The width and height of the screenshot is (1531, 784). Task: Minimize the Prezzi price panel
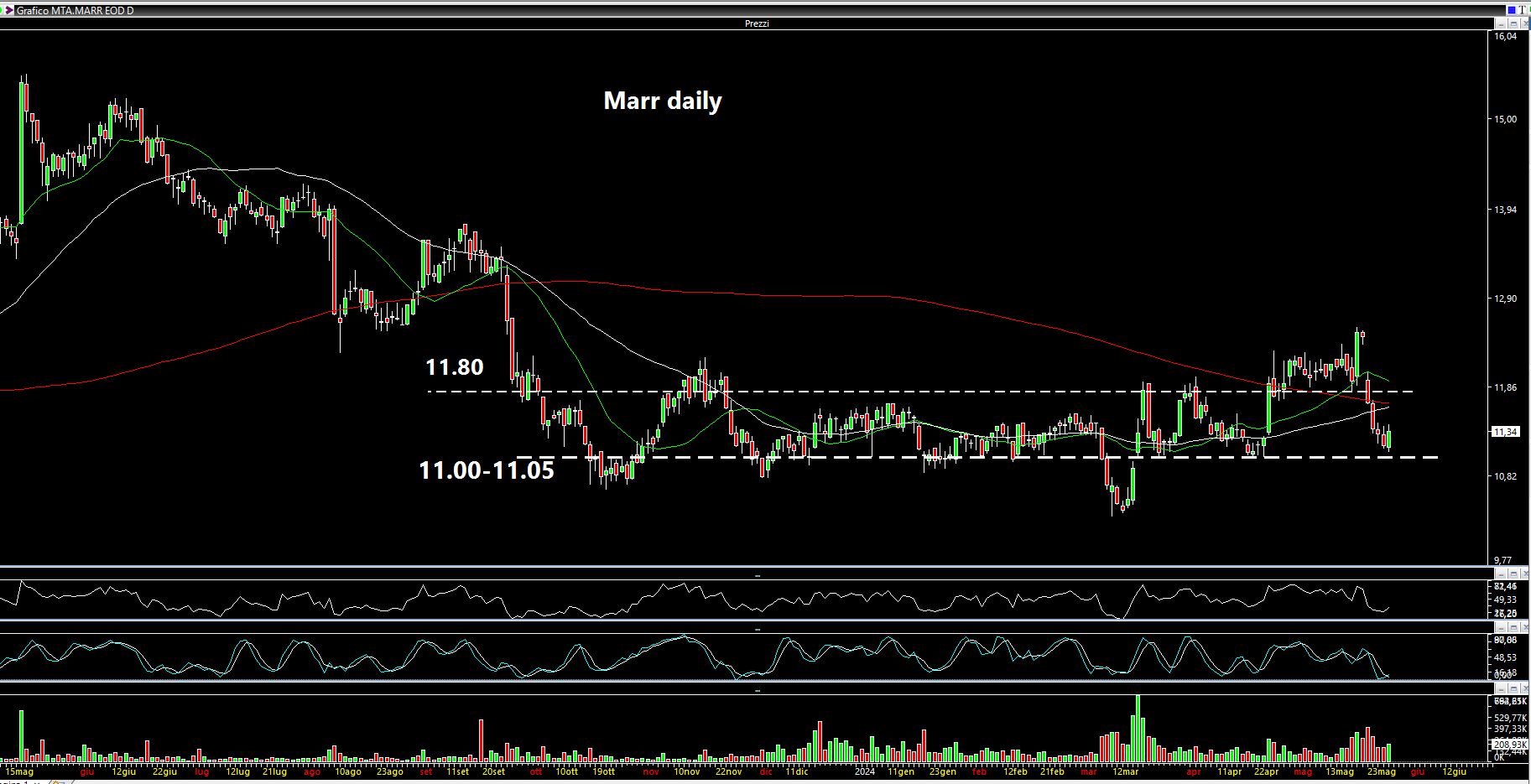(x=1502, y=23)
